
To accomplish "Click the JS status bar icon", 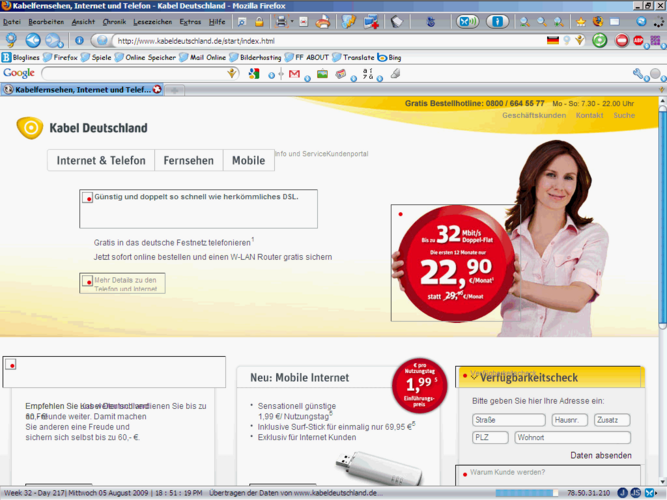I will (x=636, y=493).
